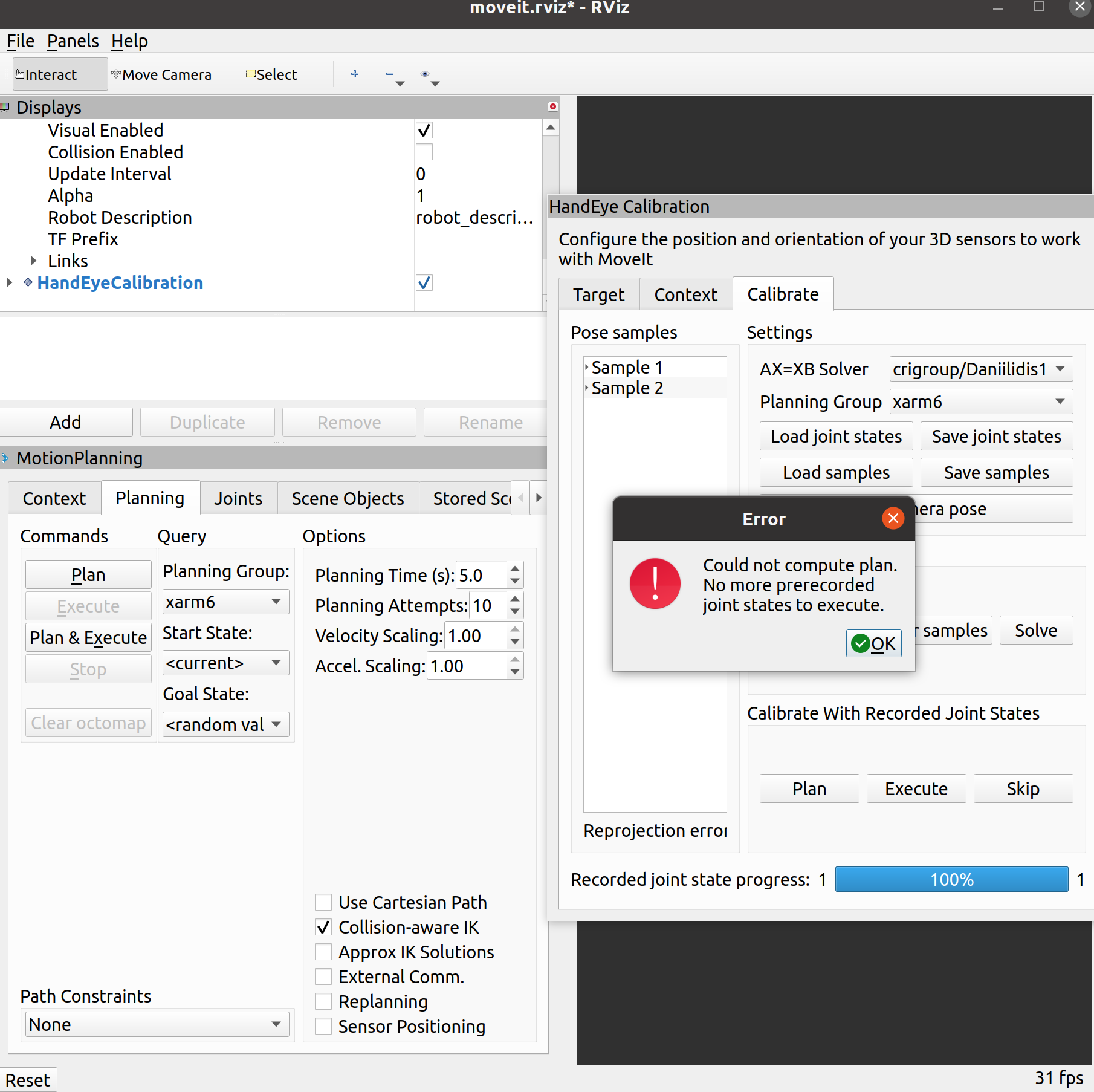Click the Velocity Scaling input field
The width and height of the screenshot is (1094, 1092).
[x=475, y=635]
